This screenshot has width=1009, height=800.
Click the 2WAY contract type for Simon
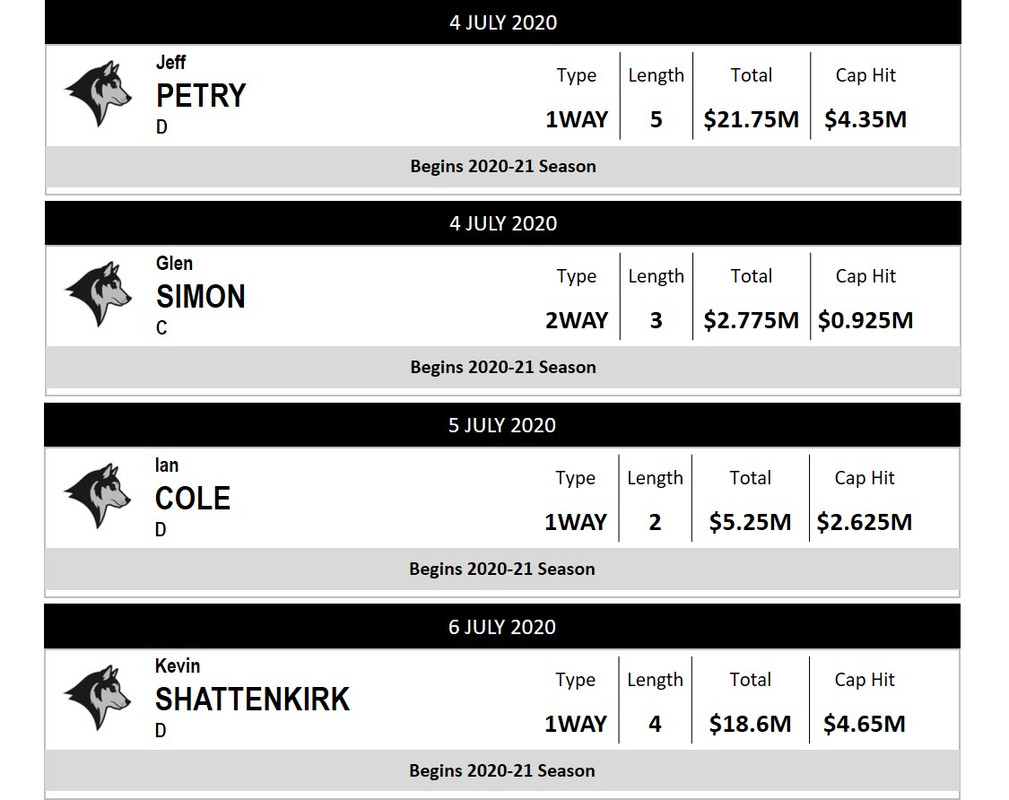click(577, 320)
